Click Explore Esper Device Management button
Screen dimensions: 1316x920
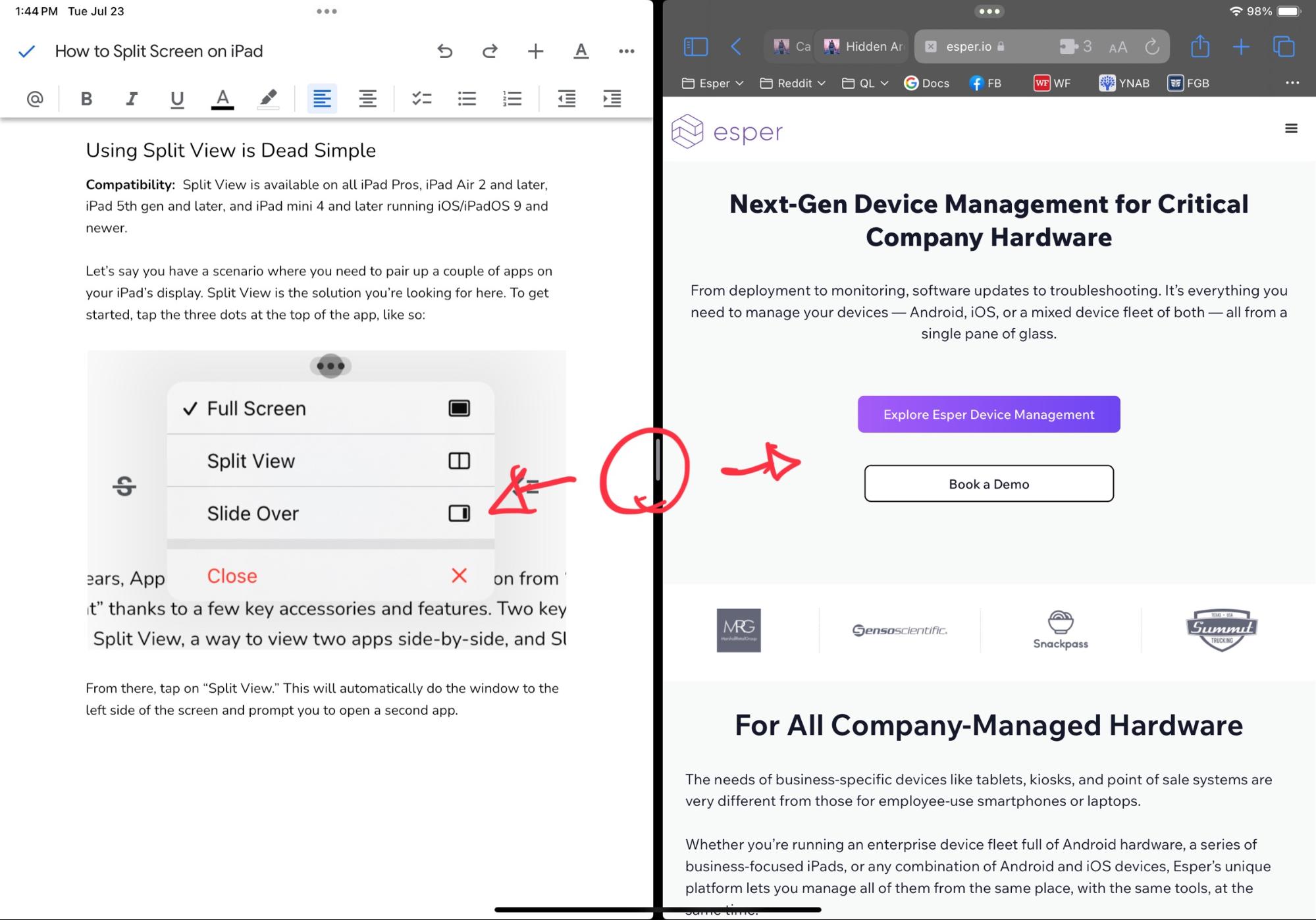pos(988,414)
